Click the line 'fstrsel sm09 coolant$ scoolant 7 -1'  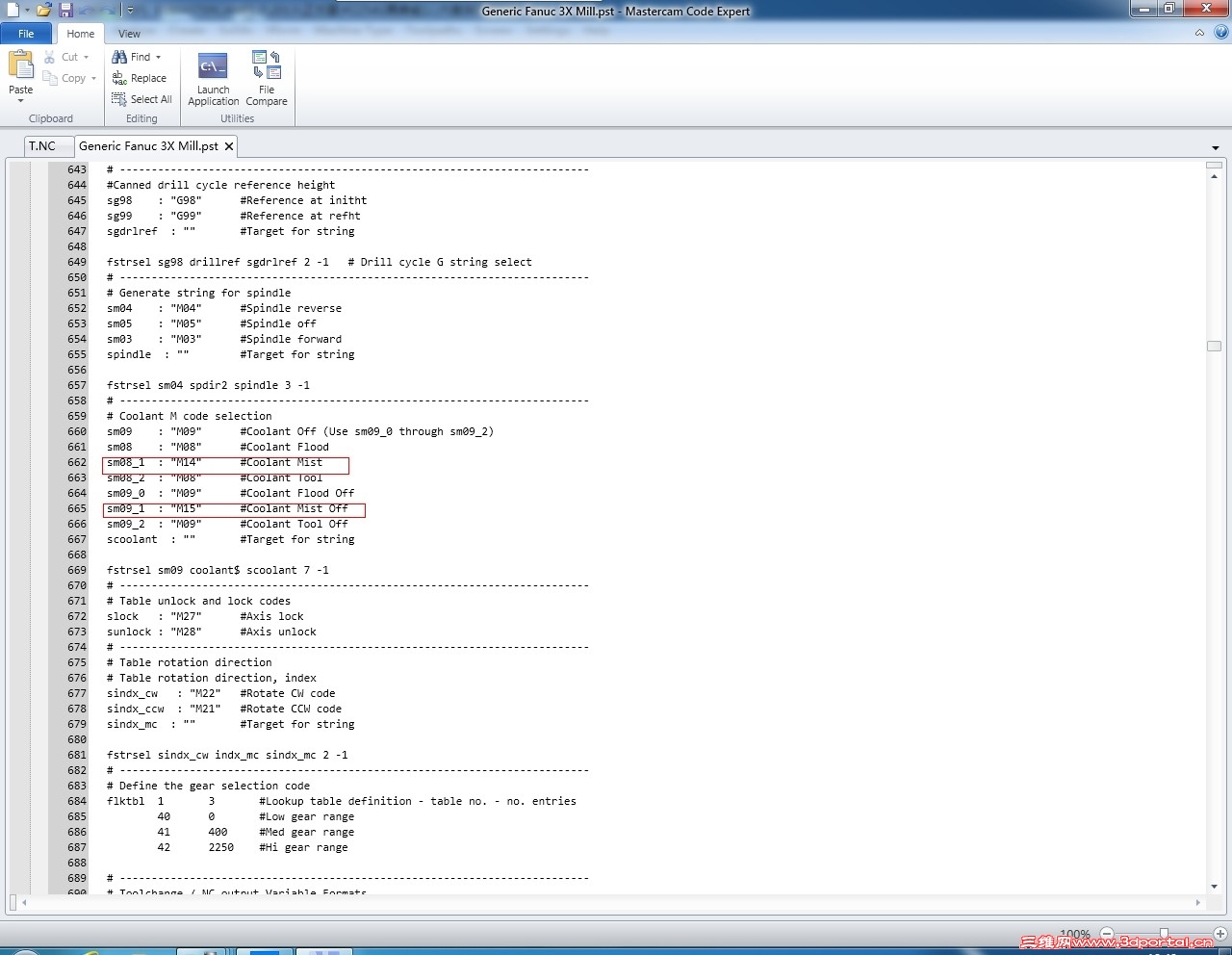[218, 570]
